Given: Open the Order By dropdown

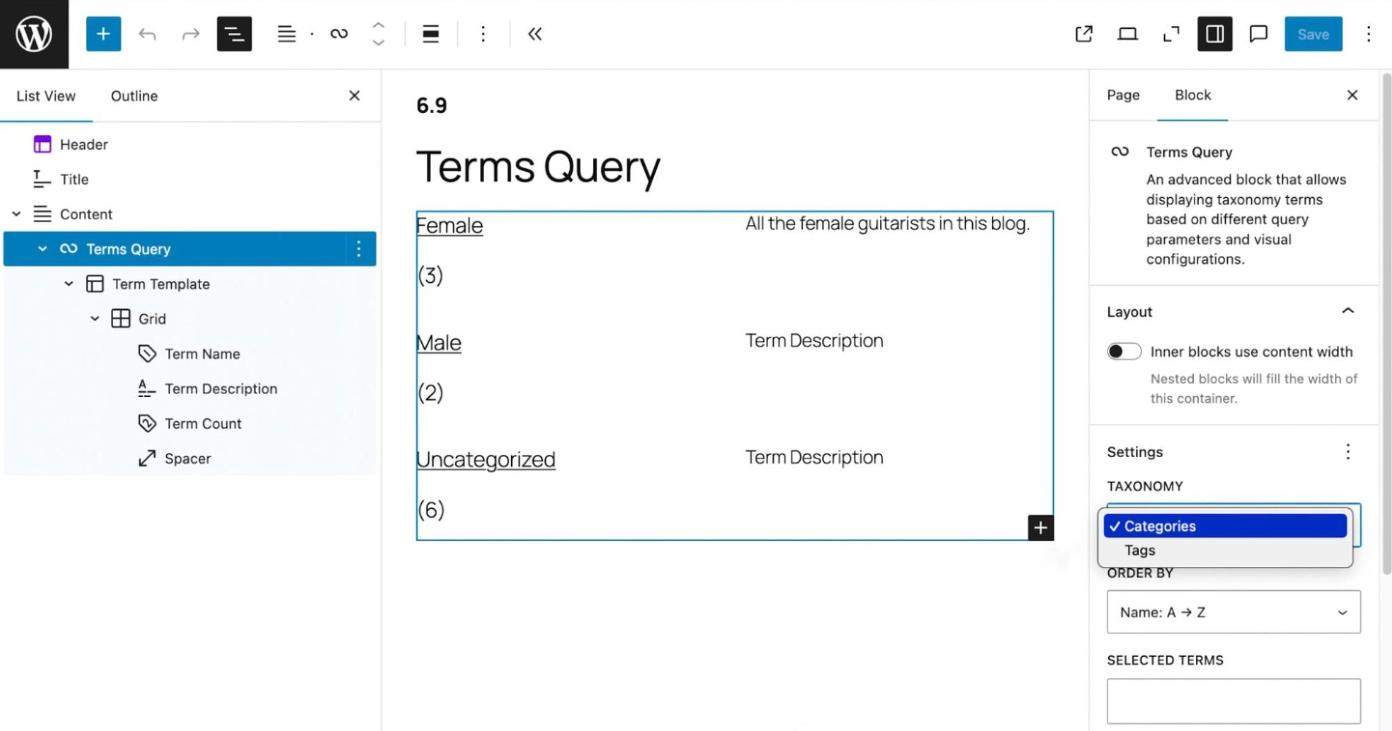Looking at the screenshot, I should tap(1233, 612).
